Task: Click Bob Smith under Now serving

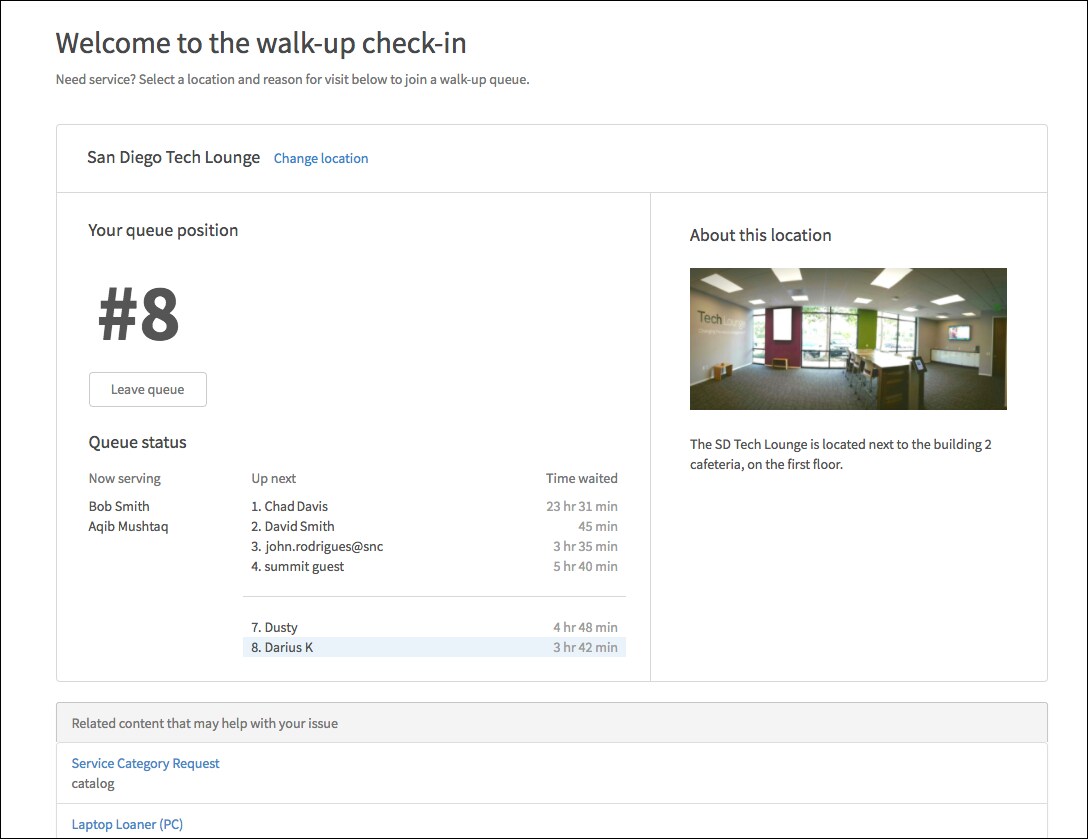Action: point(119,507)
